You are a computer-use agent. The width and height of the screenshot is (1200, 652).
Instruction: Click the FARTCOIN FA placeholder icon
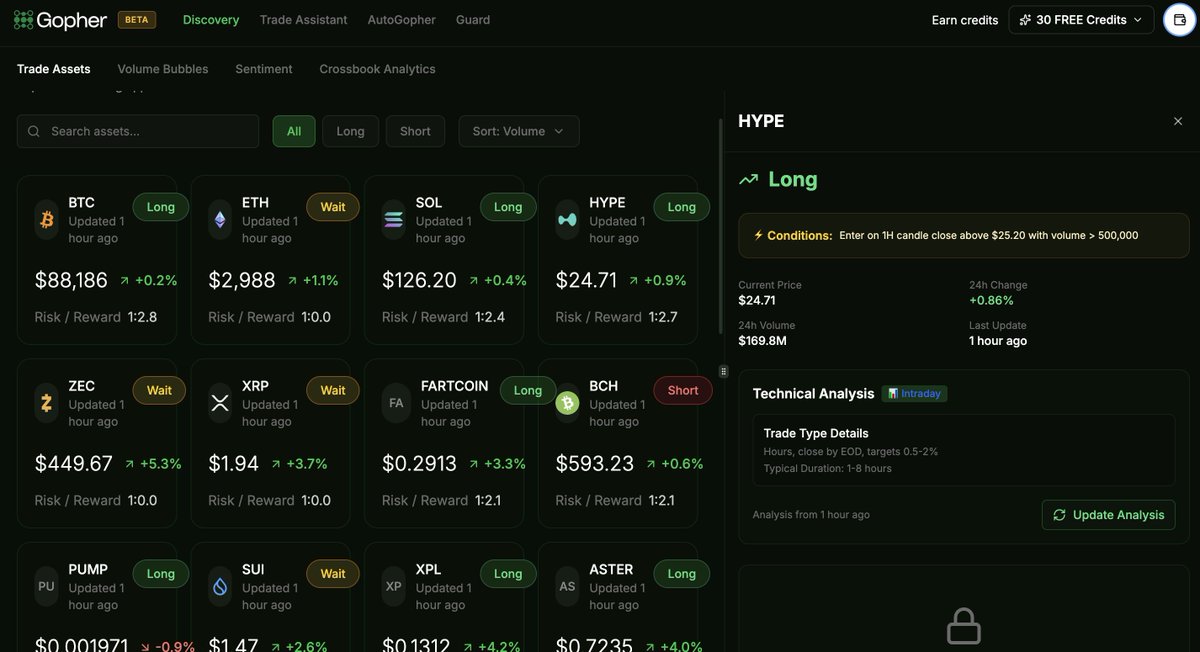[x=396, y=403]
